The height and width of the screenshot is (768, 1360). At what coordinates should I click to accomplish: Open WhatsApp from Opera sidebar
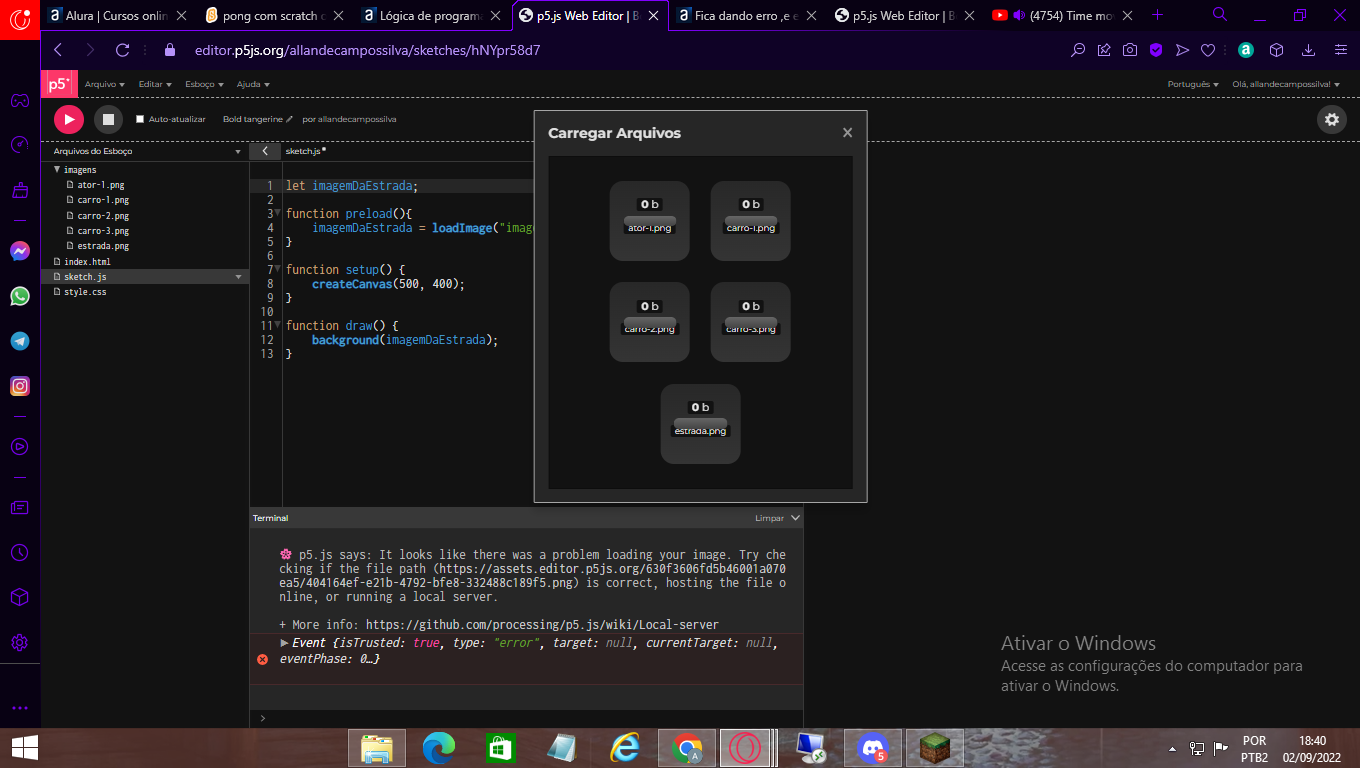(x=20, y=296)
